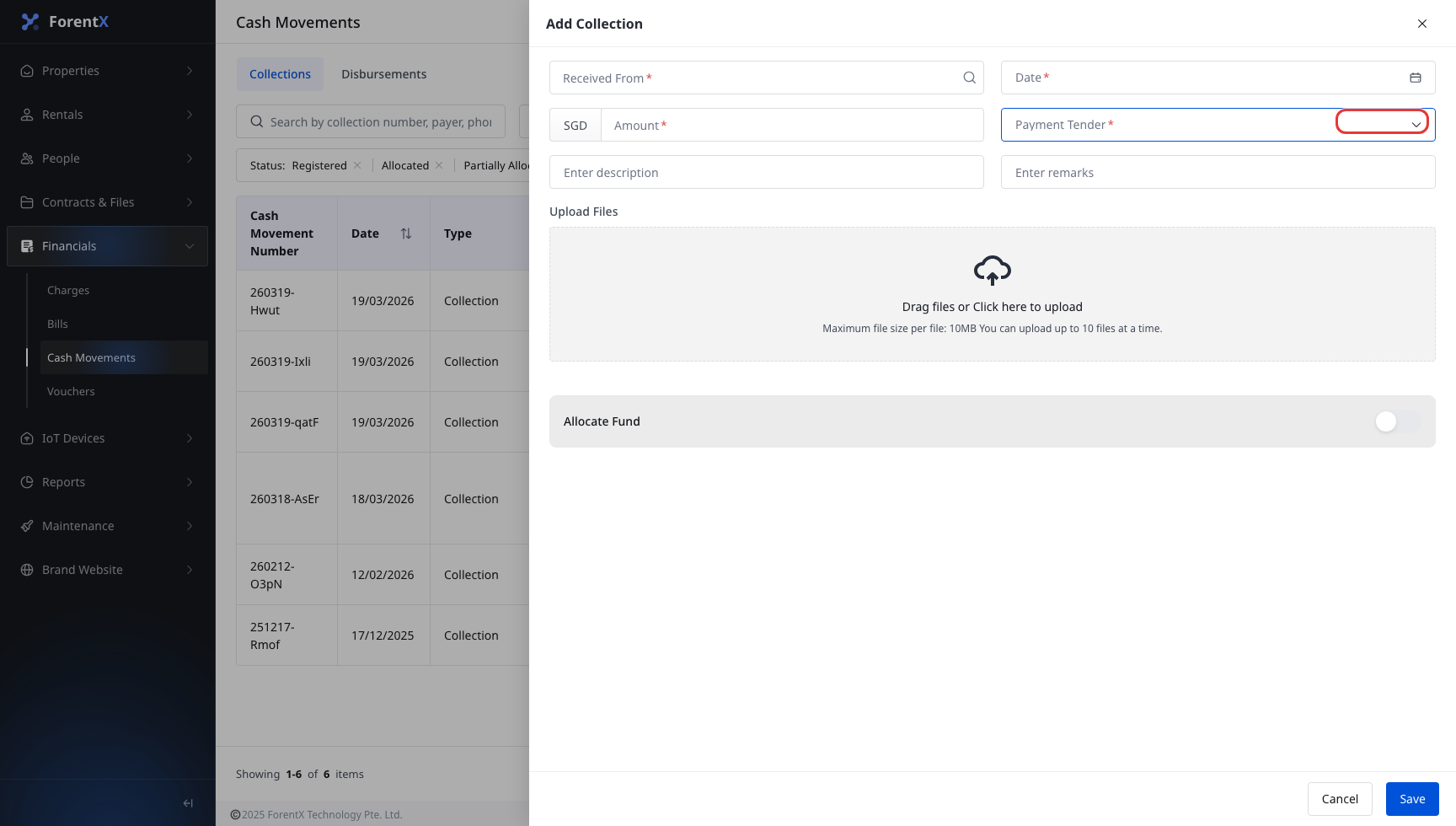The image size is (1456, 826).
Task: Click the Received From field
Action: pyautogui.click(x=767, y=78)
